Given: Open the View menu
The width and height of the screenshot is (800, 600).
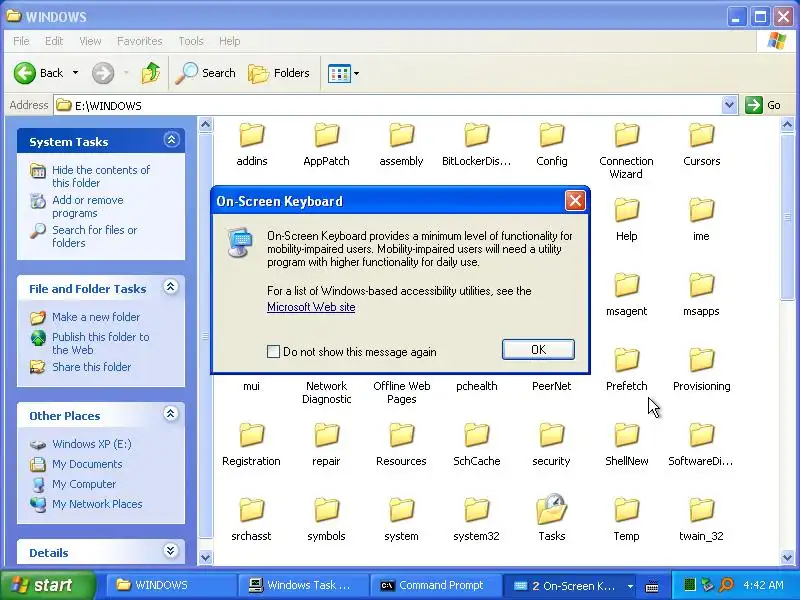Looking at the screenshot, I should click(x=90, y=41).
